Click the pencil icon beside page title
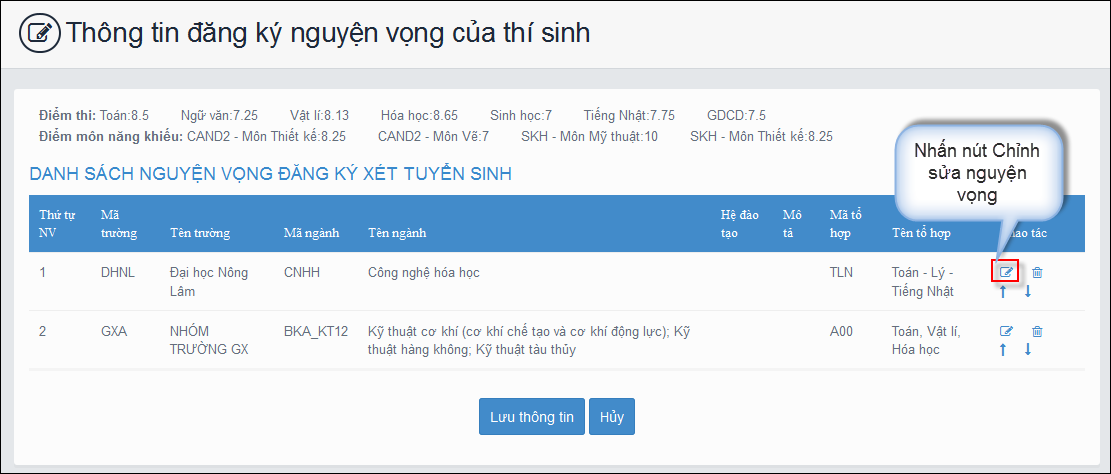Screen dimensions: 1111x474 (x=40, y=33)
